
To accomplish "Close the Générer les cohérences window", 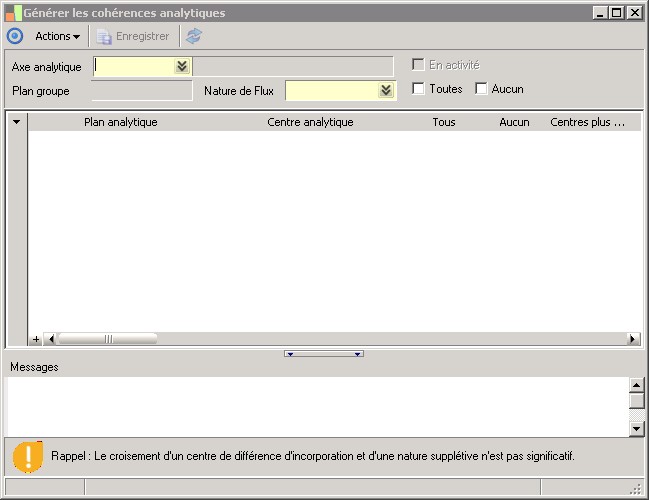I will pos(635,13).
